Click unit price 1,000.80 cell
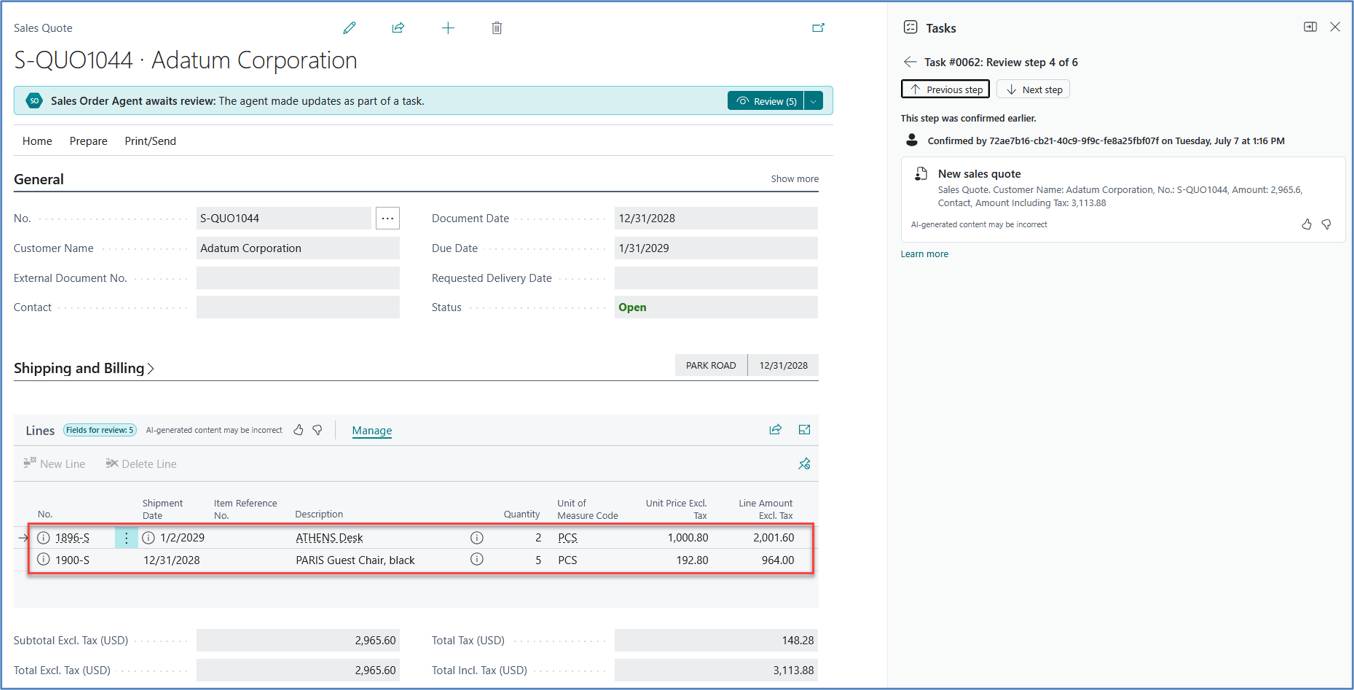 coord(686,538)
